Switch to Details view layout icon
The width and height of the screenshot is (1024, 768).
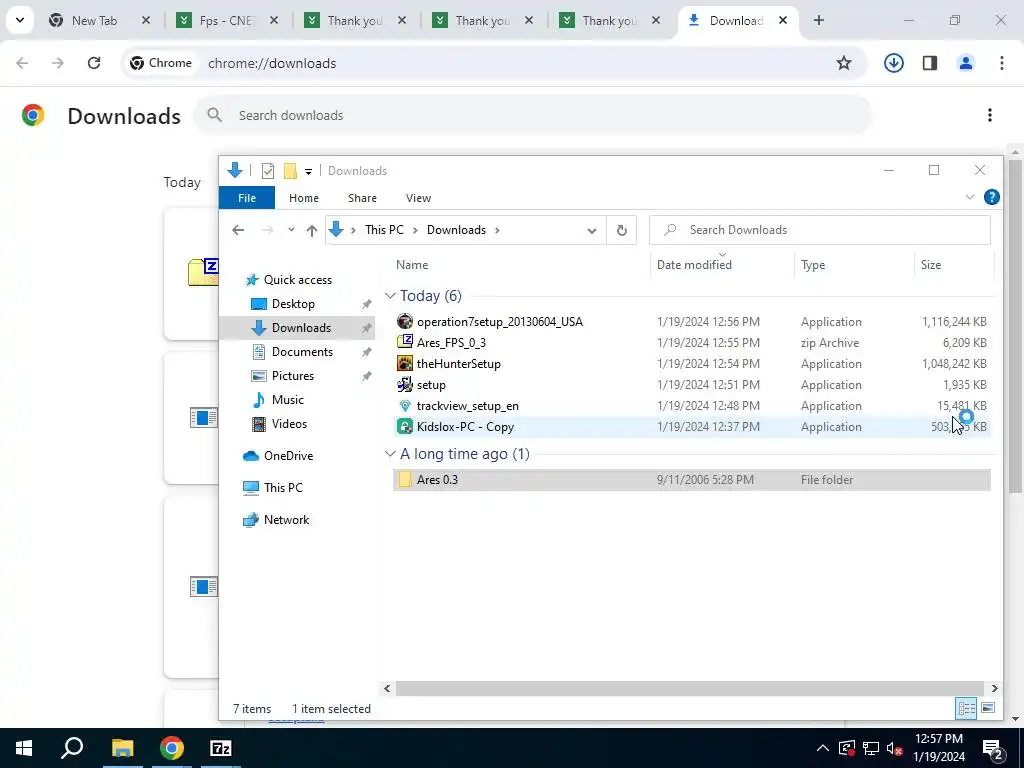click(x=966, y=708)
